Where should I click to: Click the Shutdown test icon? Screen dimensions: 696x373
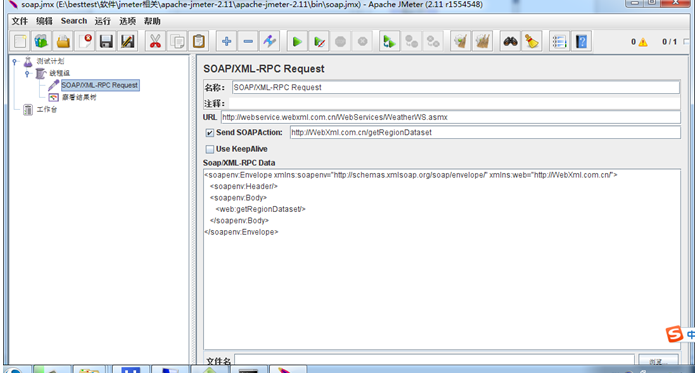[x=362, y=42]
